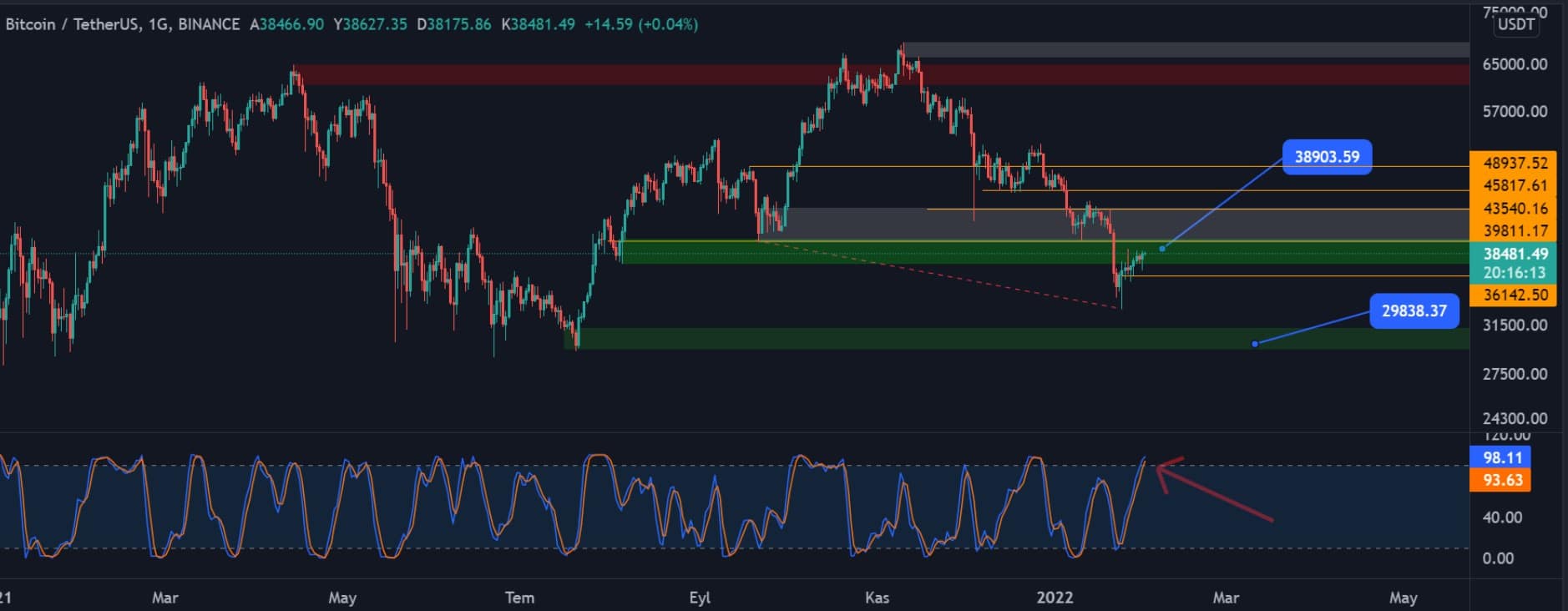Click the Tem label on the time axis
Screen dimensions: 1568x611
[519, 598]
